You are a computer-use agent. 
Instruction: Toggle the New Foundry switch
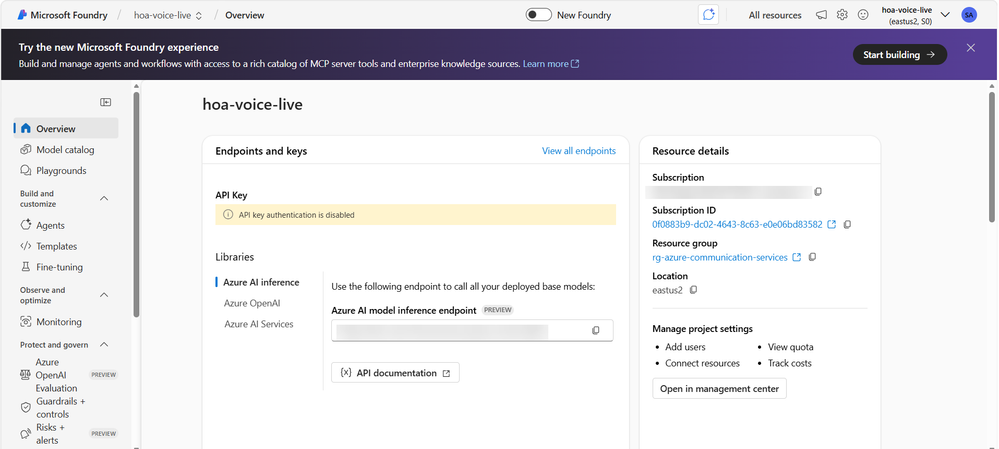point(538,15)
